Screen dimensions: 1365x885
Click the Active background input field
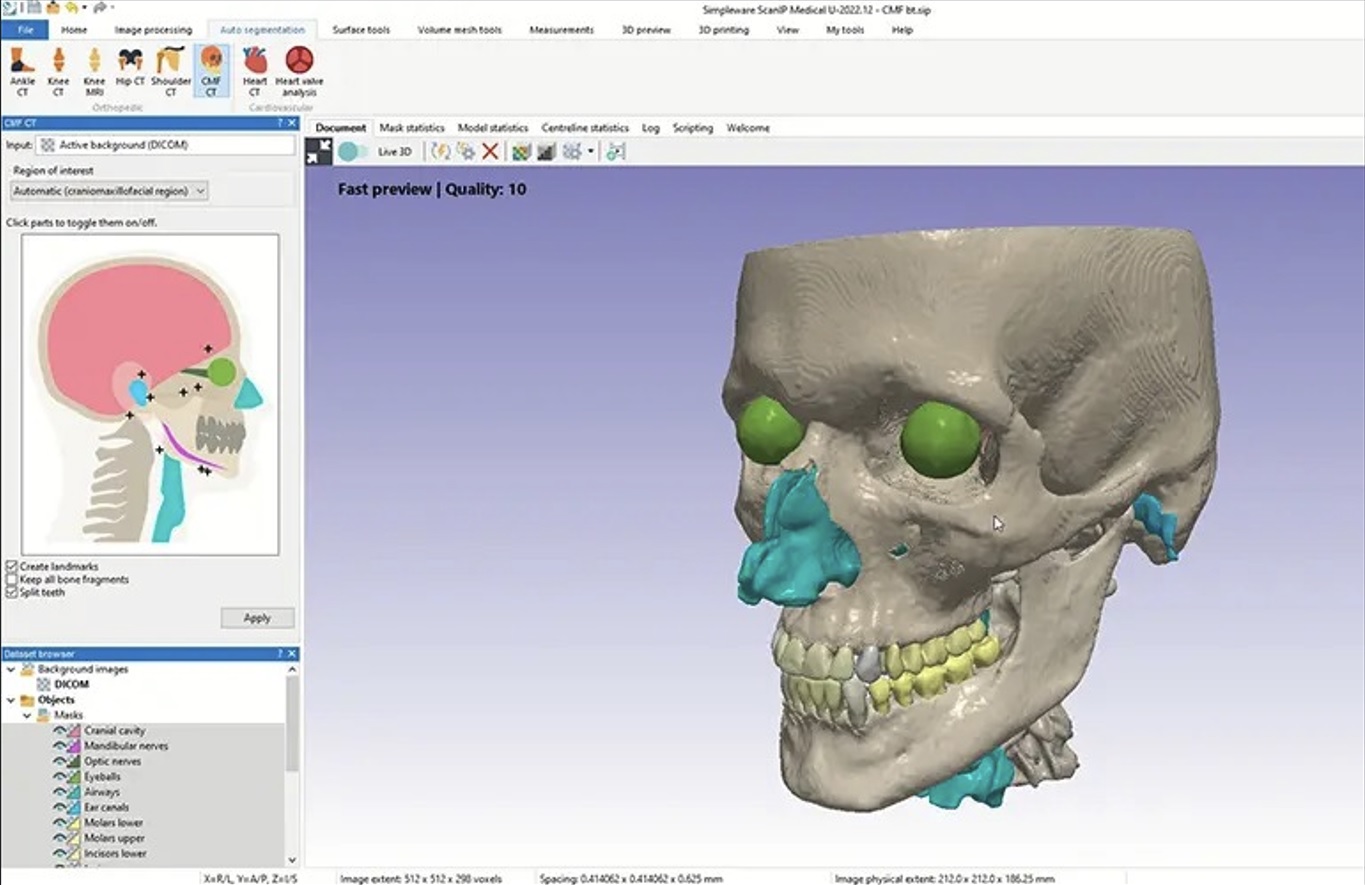[x=165, y=145]
